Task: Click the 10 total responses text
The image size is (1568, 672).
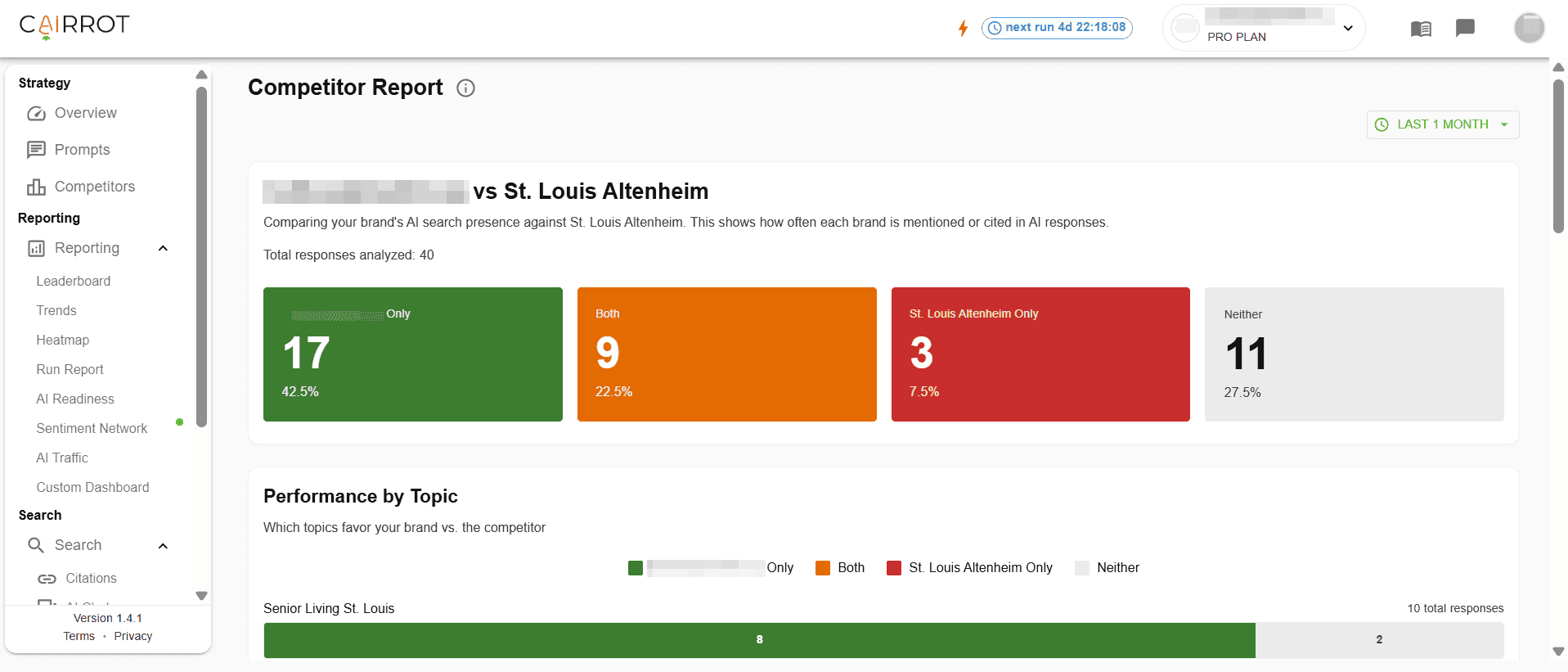Action: click(x=1455, y=608)
